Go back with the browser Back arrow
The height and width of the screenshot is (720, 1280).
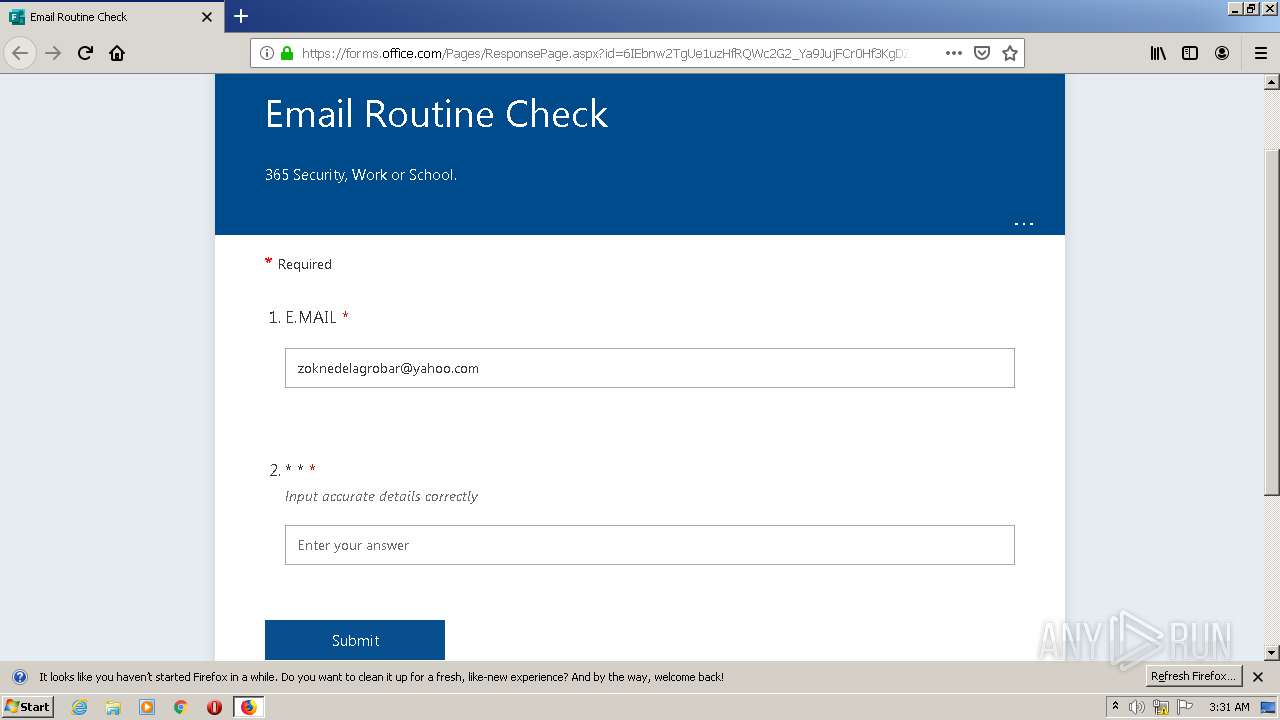click(20, 53)
